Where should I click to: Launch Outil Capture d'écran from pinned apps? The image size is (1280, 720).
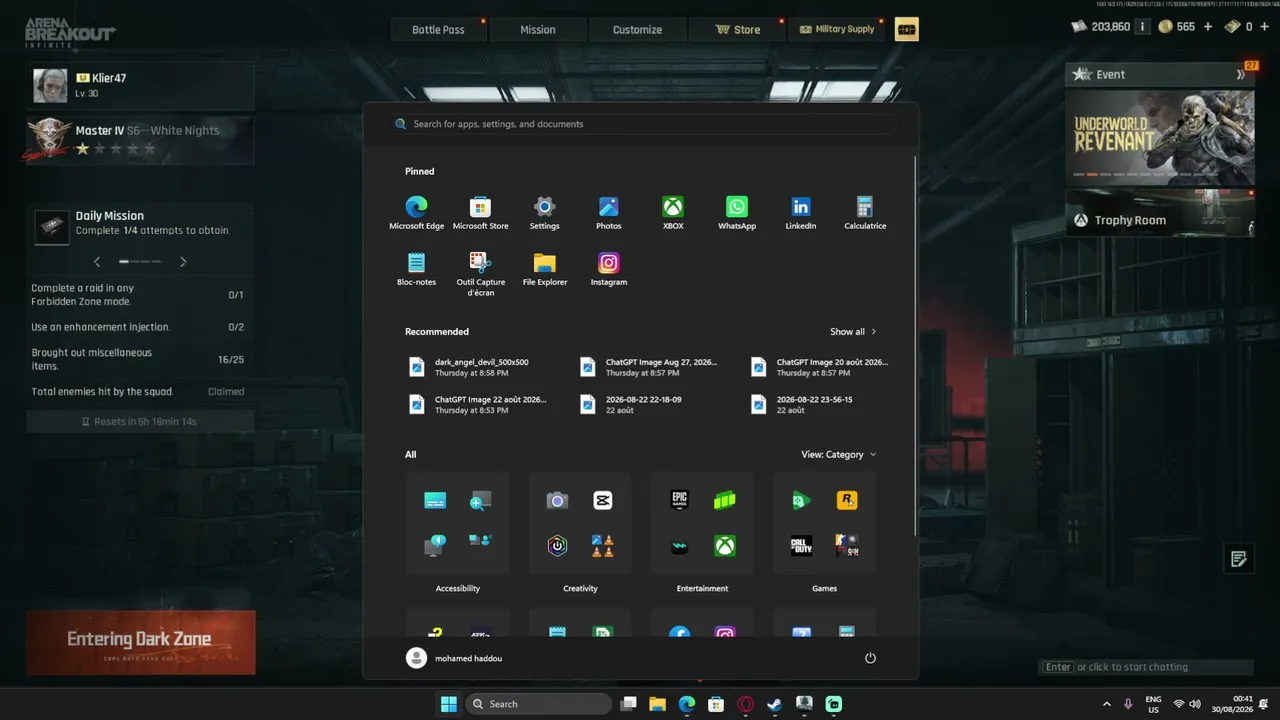click(x=480, y=273)
